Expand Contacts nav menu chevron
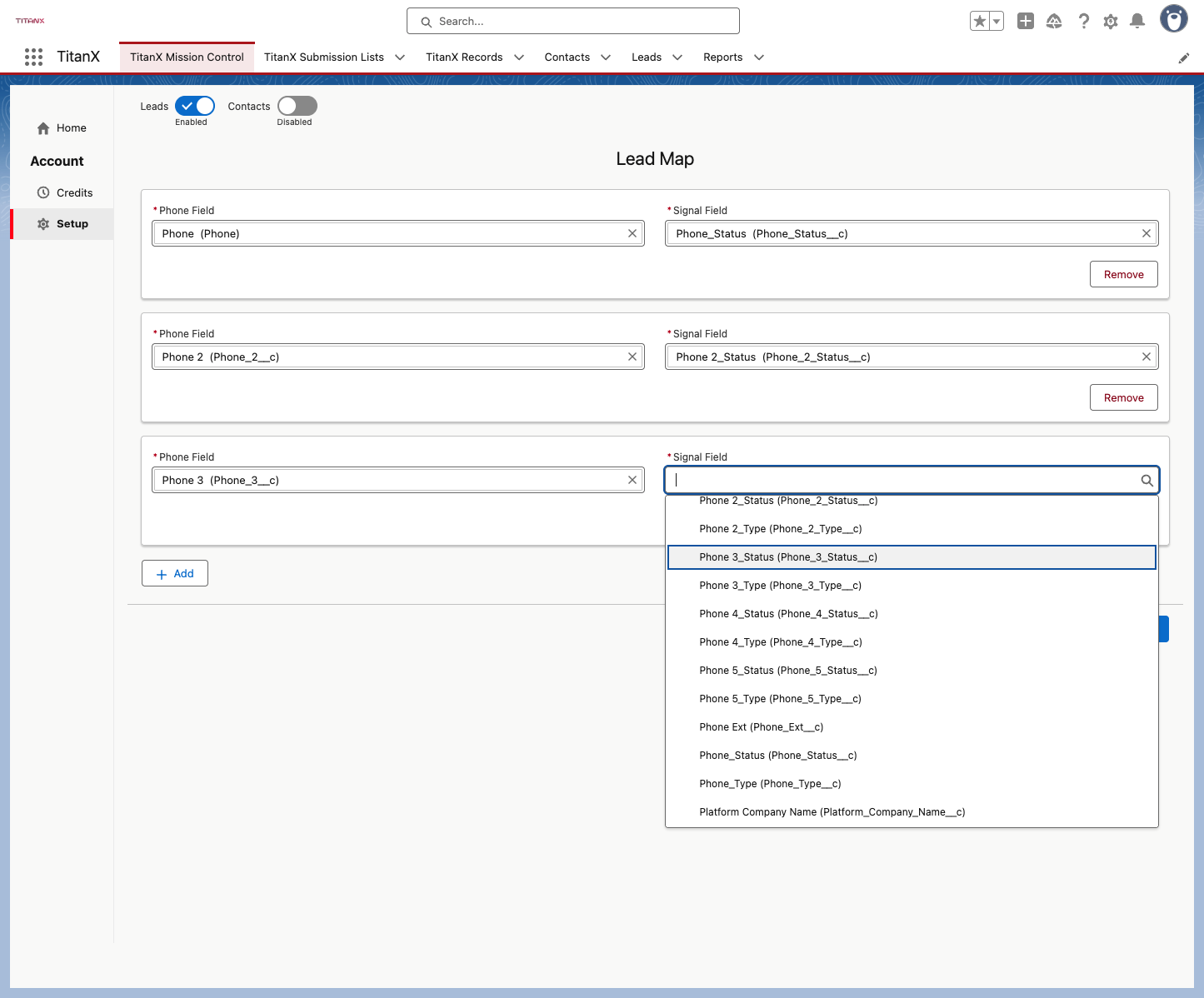 click(x=606, y=57)
